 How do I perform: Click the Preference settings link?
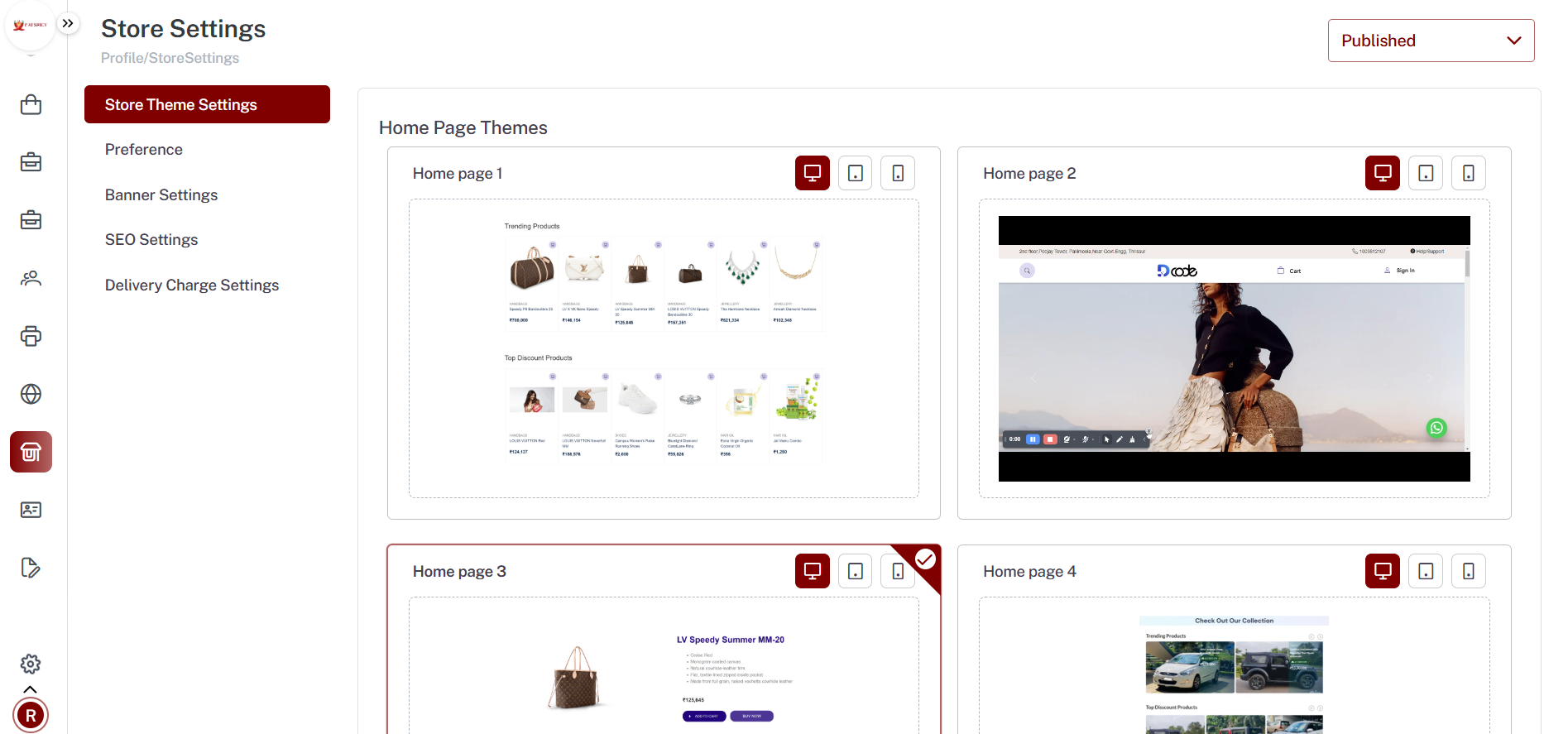[144, 150]
